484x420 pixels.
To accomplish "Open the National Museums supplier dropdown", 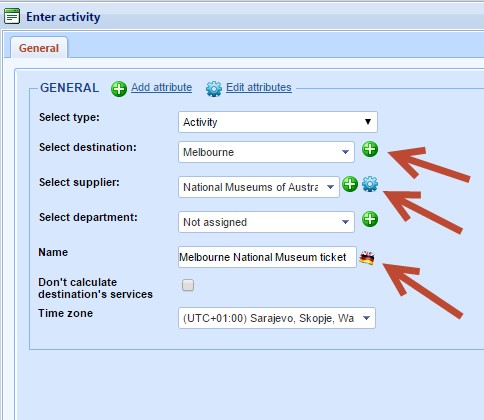I will coord(259,187).
